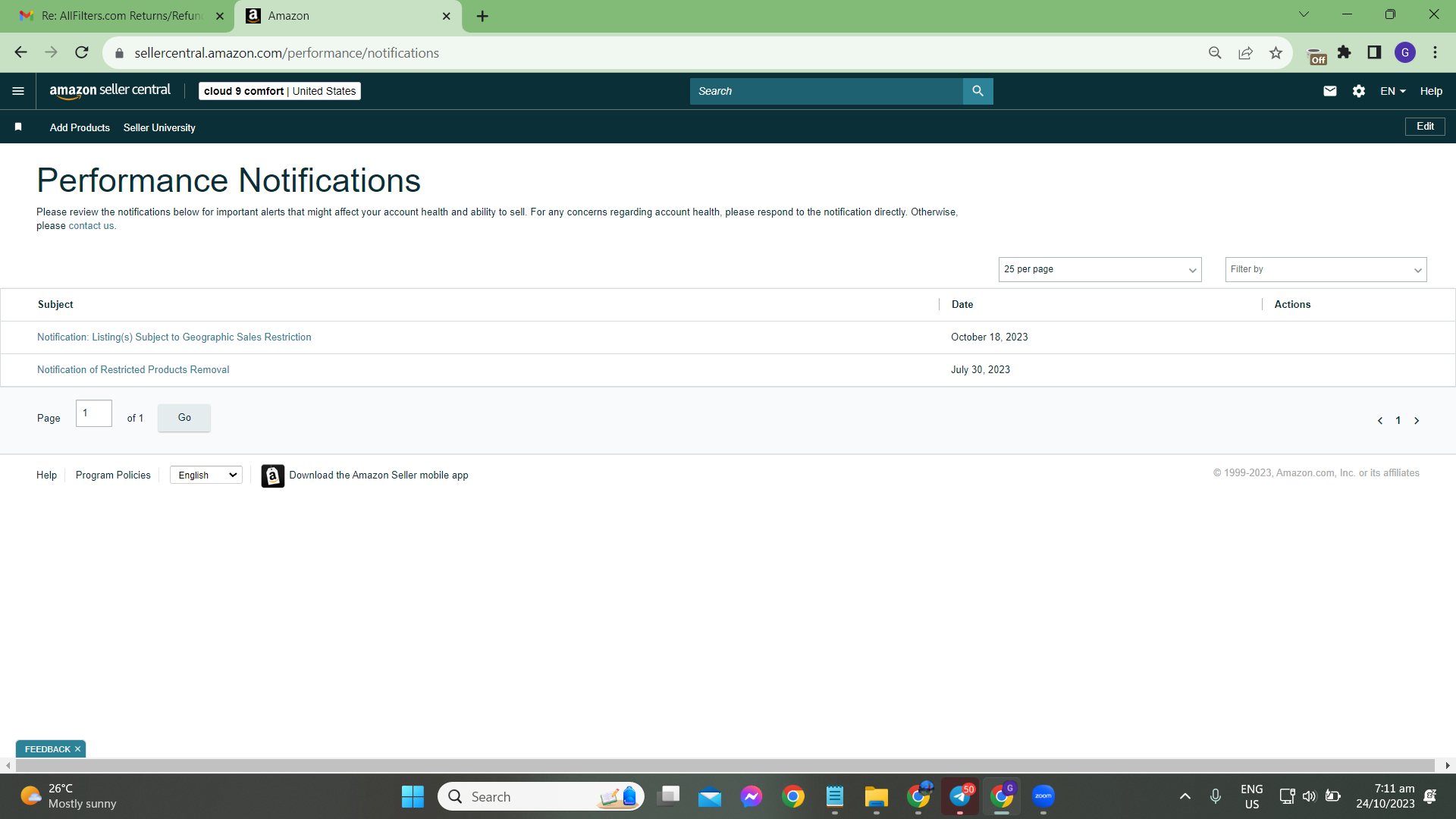
Task: Open the Geographic Sales Restriction notification
Action: coord(174,337)
